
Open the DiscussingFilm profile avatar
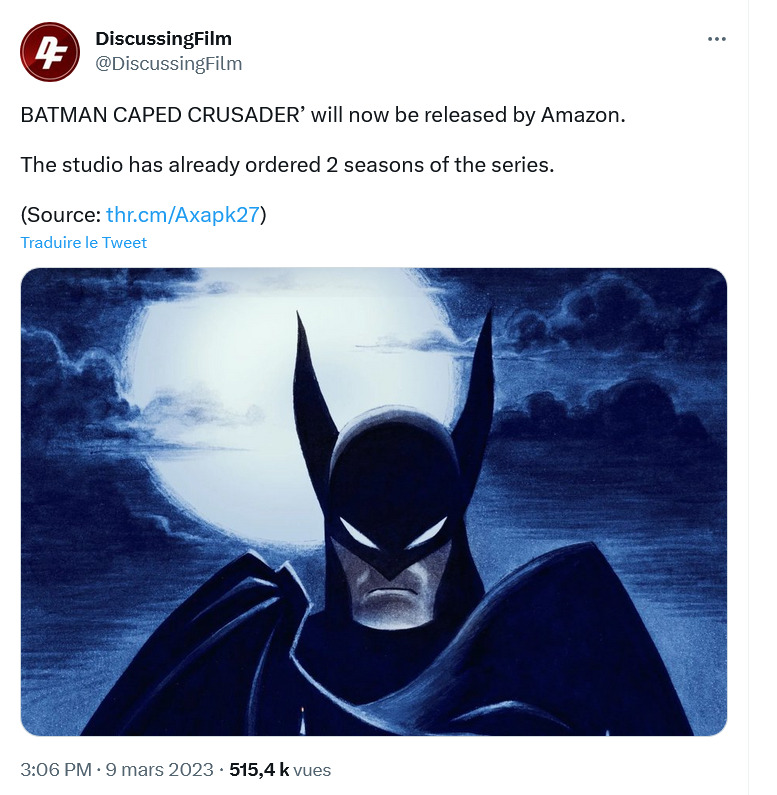coord(51,51)
